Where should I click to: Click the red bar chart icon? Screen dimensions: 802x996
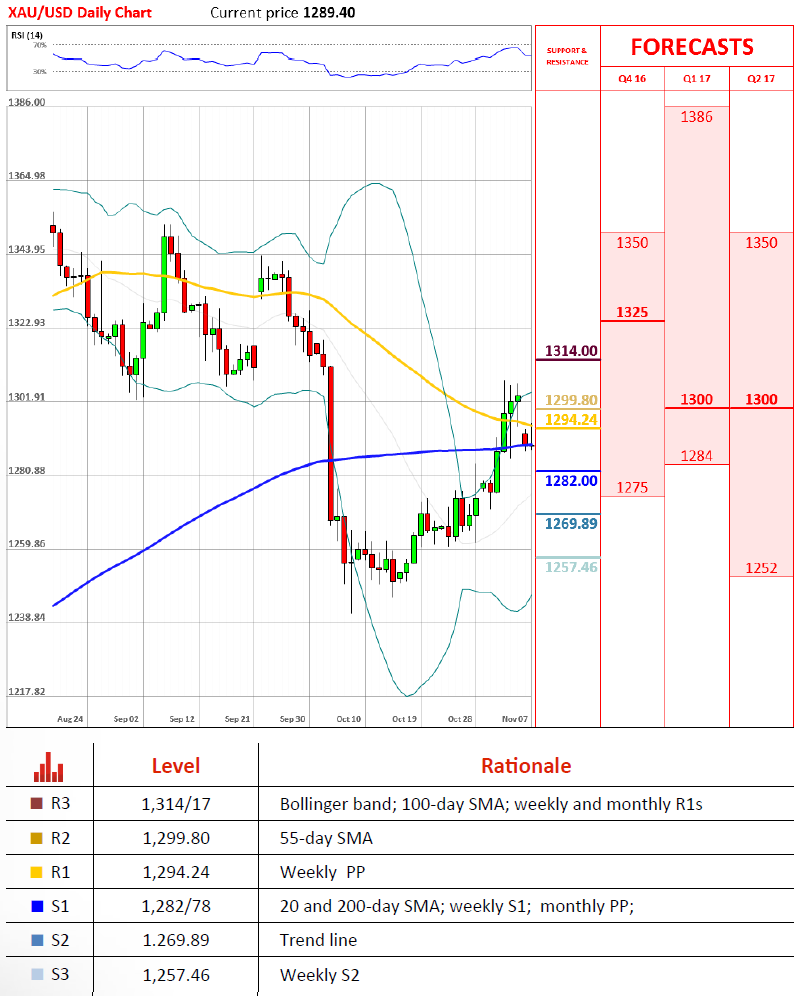point(49,767)
